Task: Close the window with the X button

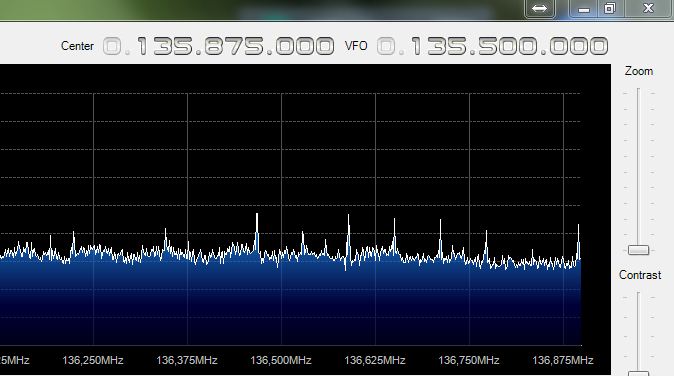Action: [x=648, y=9]
